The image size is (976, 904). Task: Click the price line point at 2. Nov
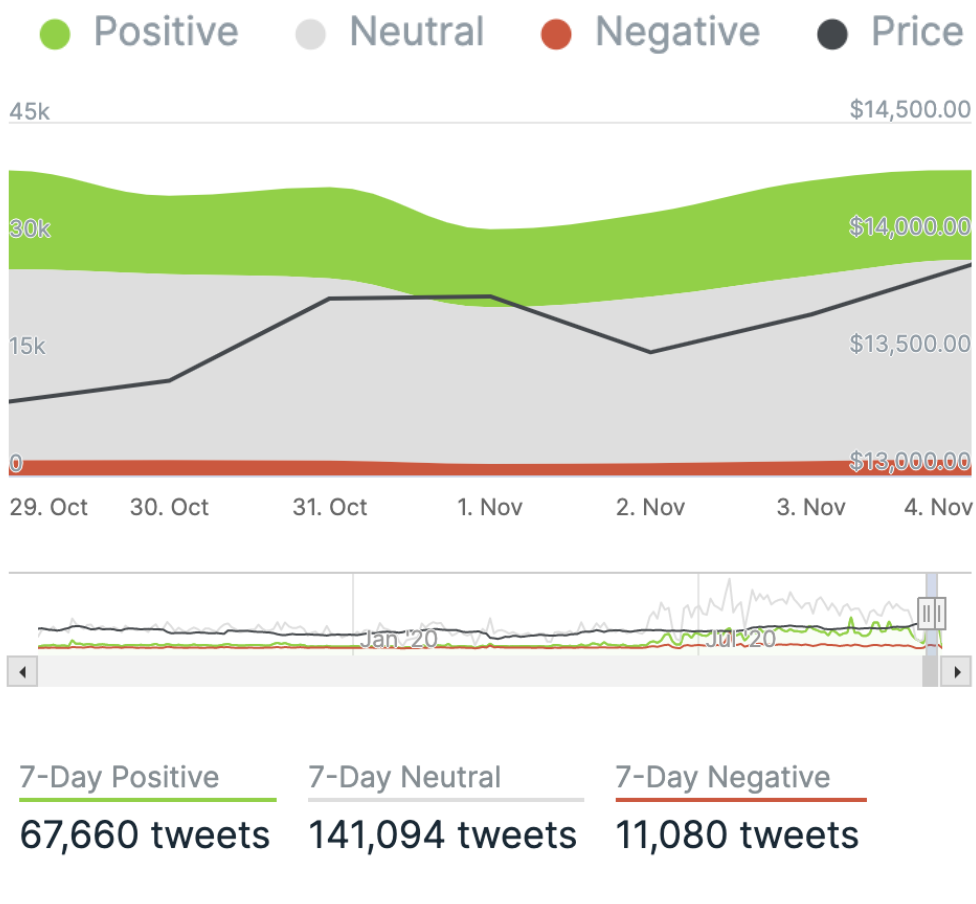[650, 352]
